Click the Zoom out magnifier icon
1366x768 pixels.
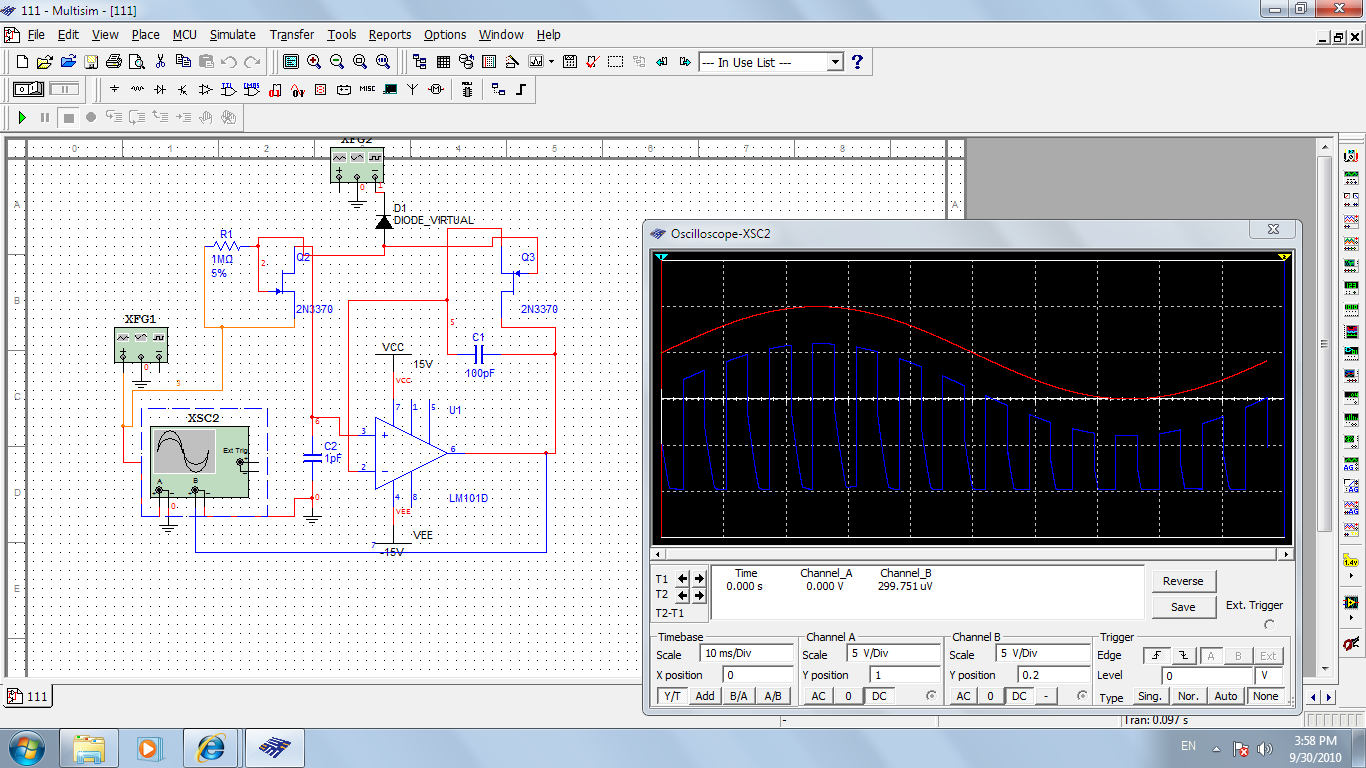[337, 61]
